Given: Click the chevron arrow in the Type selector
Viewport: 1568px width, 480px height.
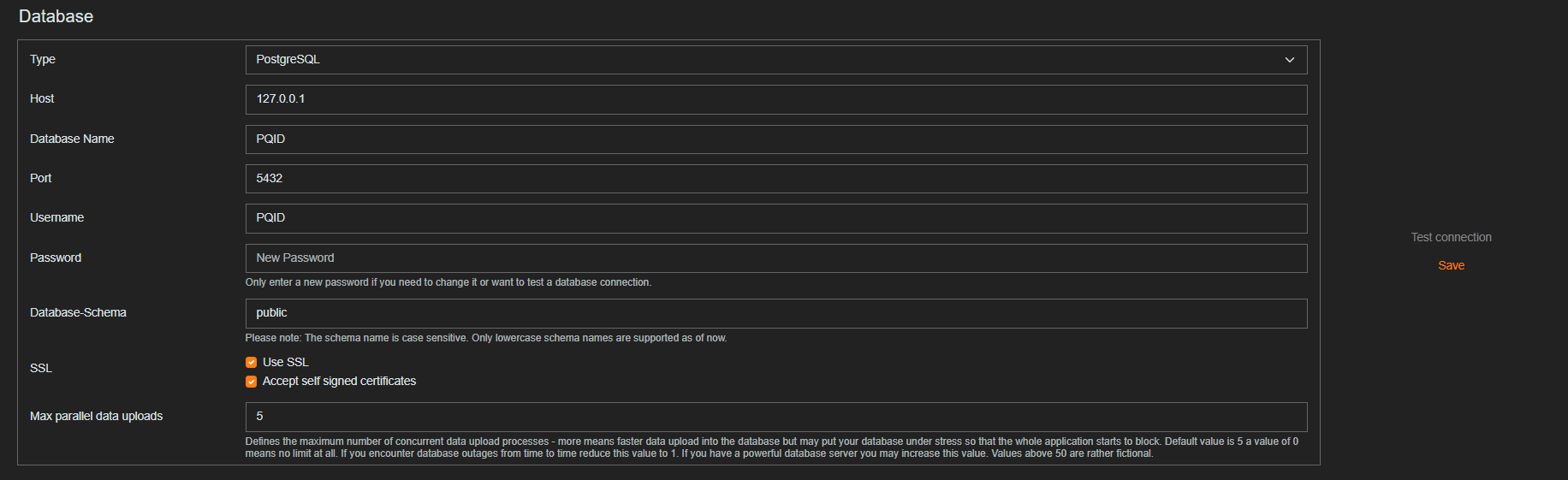Looking at the screenshot, I should click(x=1289, y=60).
